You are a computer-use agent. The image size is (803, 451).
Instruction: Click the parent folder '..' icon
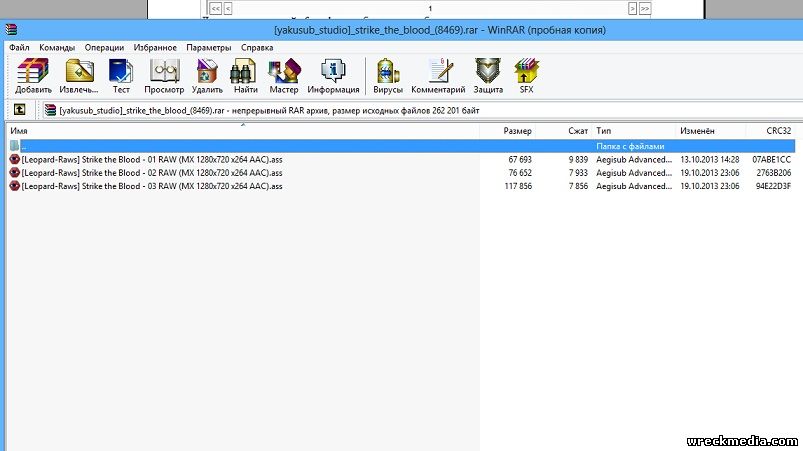[14, 146]
